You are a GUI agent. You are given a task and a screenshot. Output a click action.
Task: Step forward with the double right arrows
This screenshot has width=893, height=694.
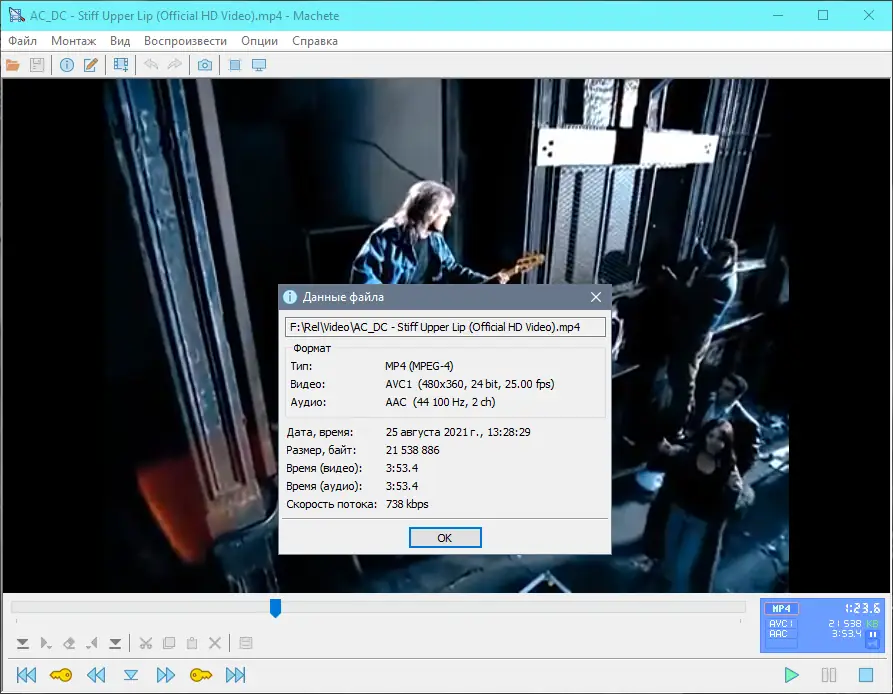pyautogui.click(x=166, y=675)
